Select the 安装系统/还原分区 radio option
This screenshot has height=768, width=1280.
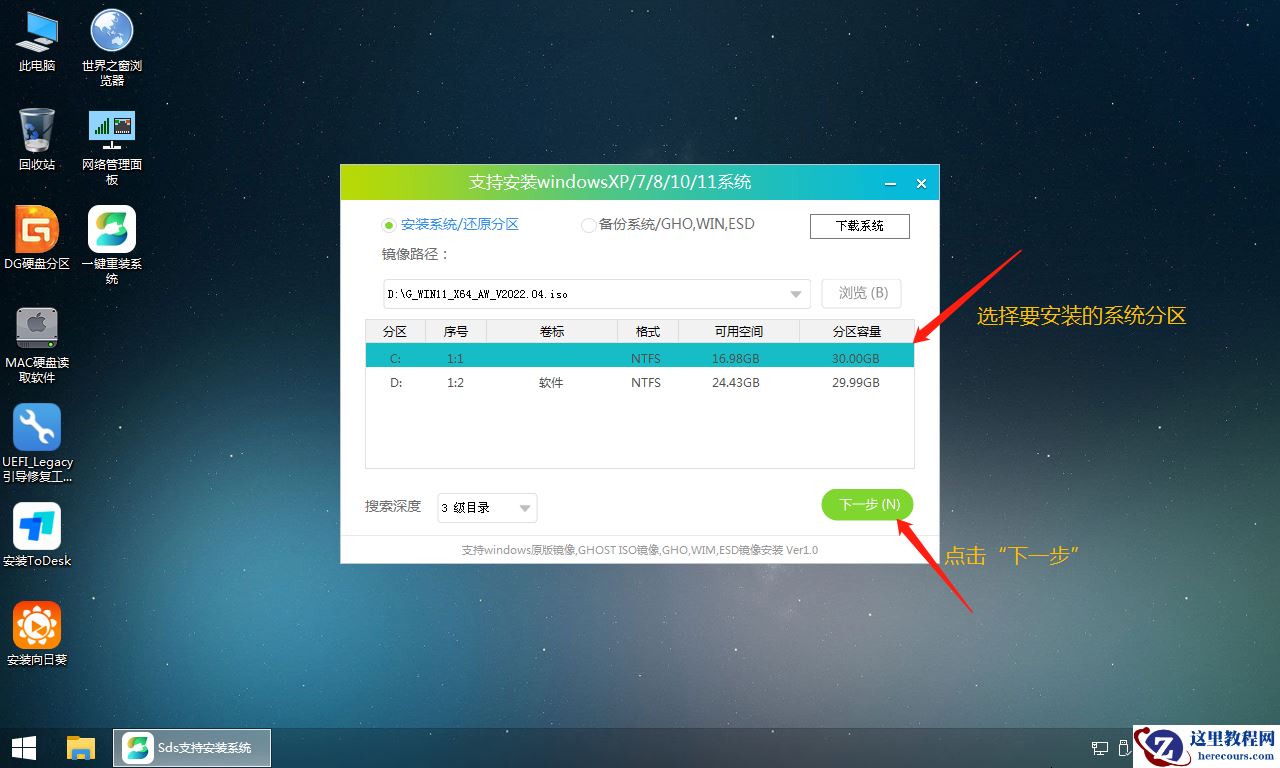[389, 224]
